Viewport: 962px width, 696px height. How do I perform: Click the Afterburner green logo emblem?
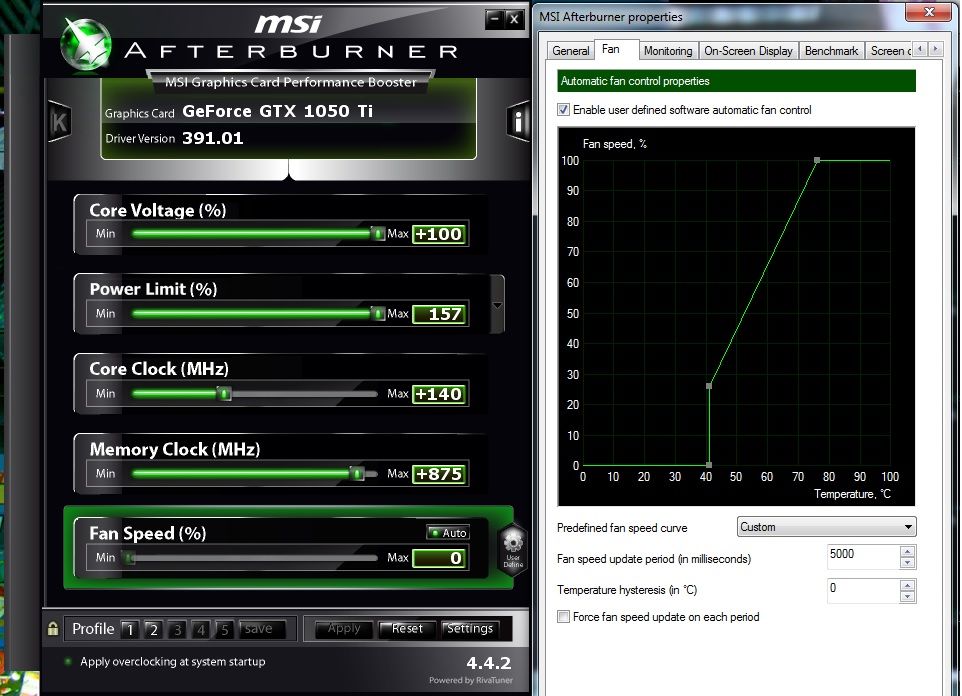85,44
